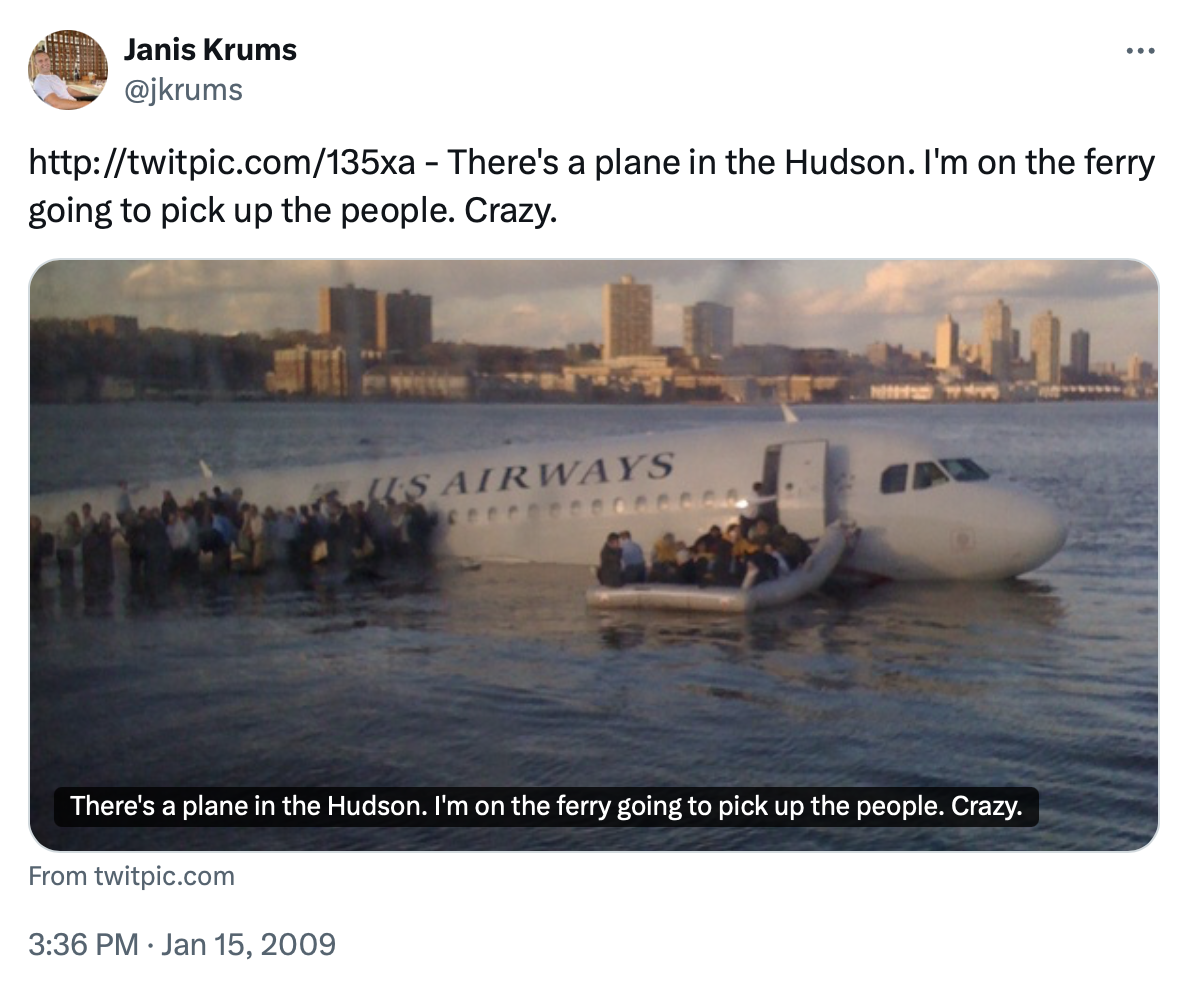Open the twitpic.com/135xa link

tap(222, 163)
